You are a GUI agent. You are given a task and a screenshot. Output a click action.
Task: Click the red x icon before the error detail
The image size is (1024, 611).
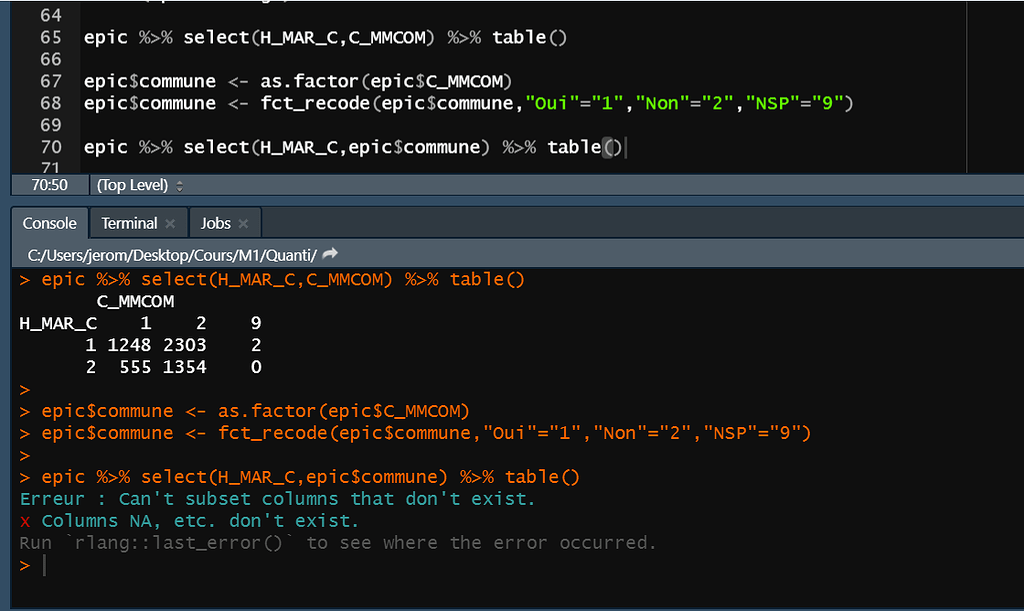(x=25, y=520)
